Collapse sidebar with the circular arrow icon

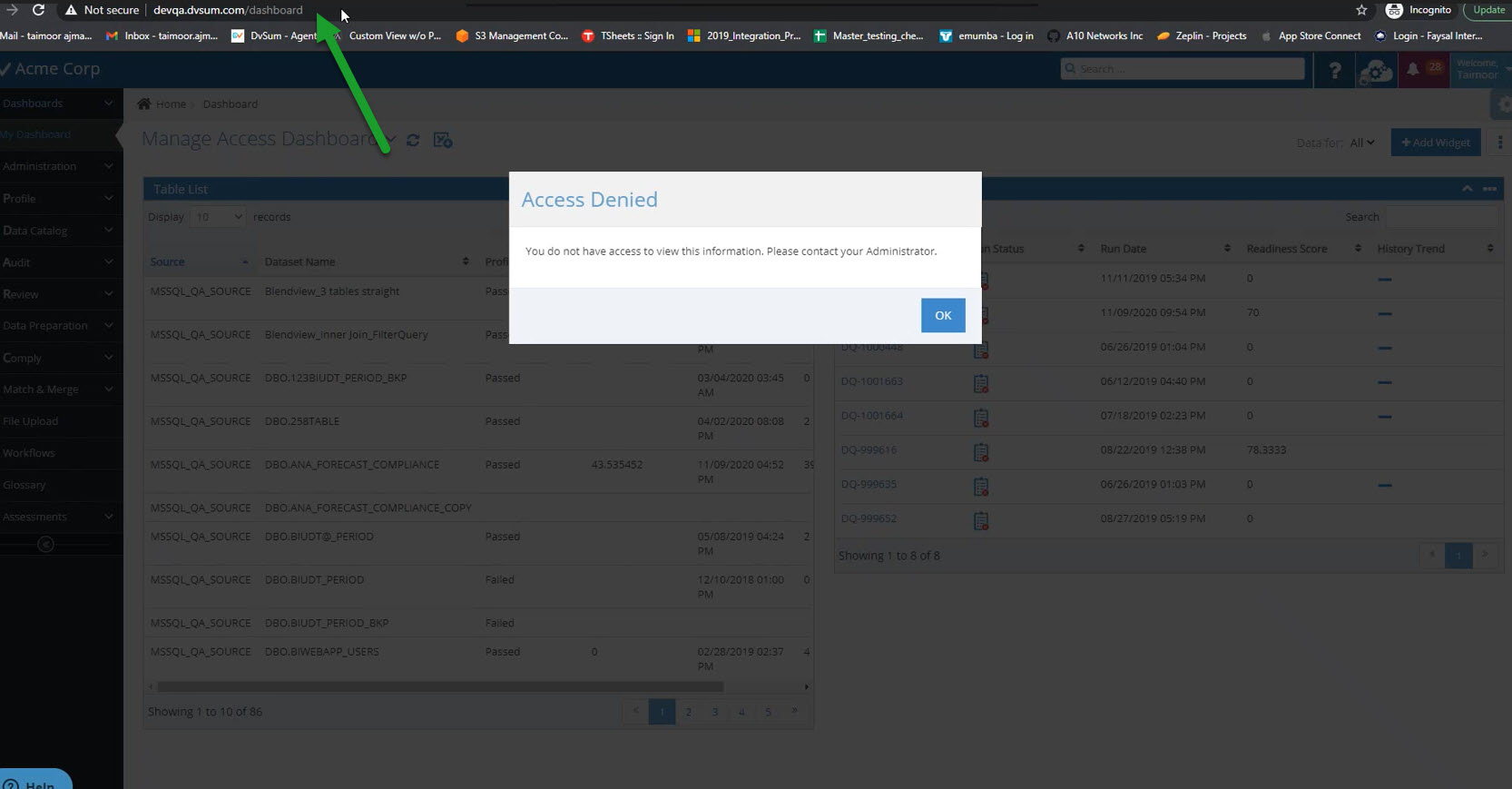[x=45, y=544]
